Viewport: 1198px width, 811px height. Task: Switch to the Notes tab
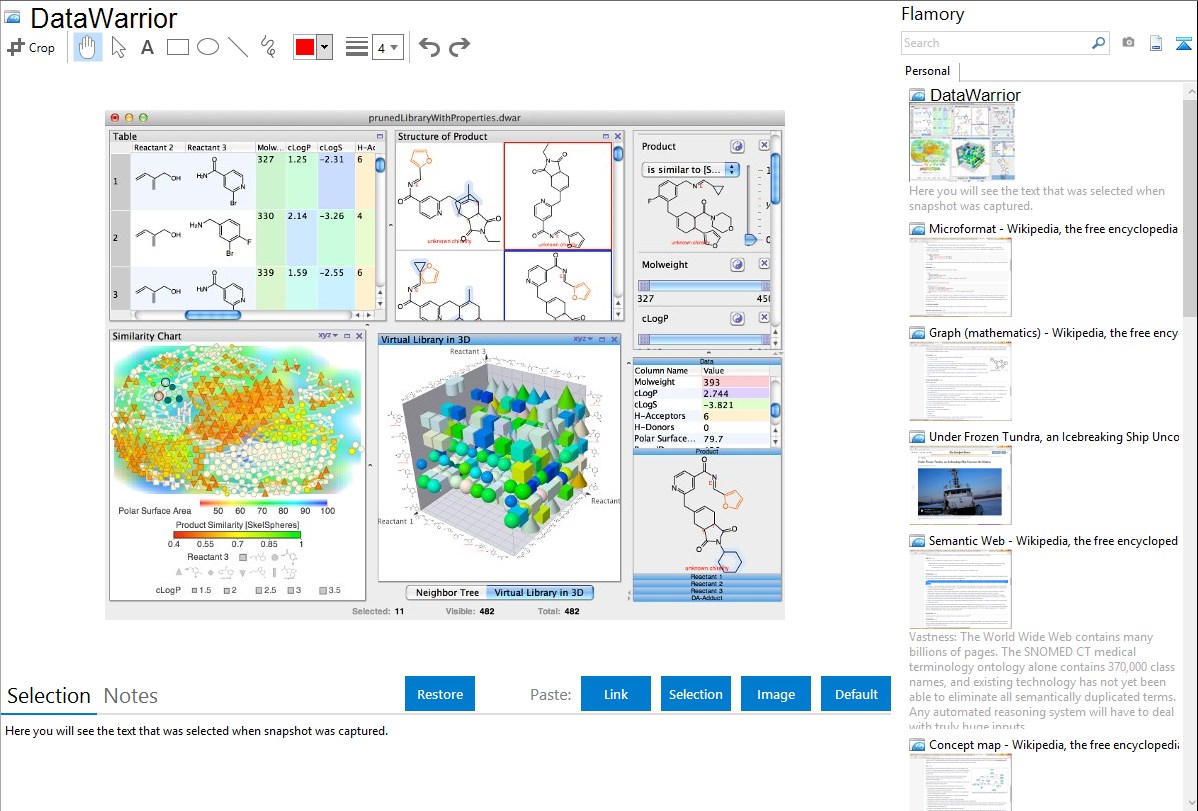[131, 696]
